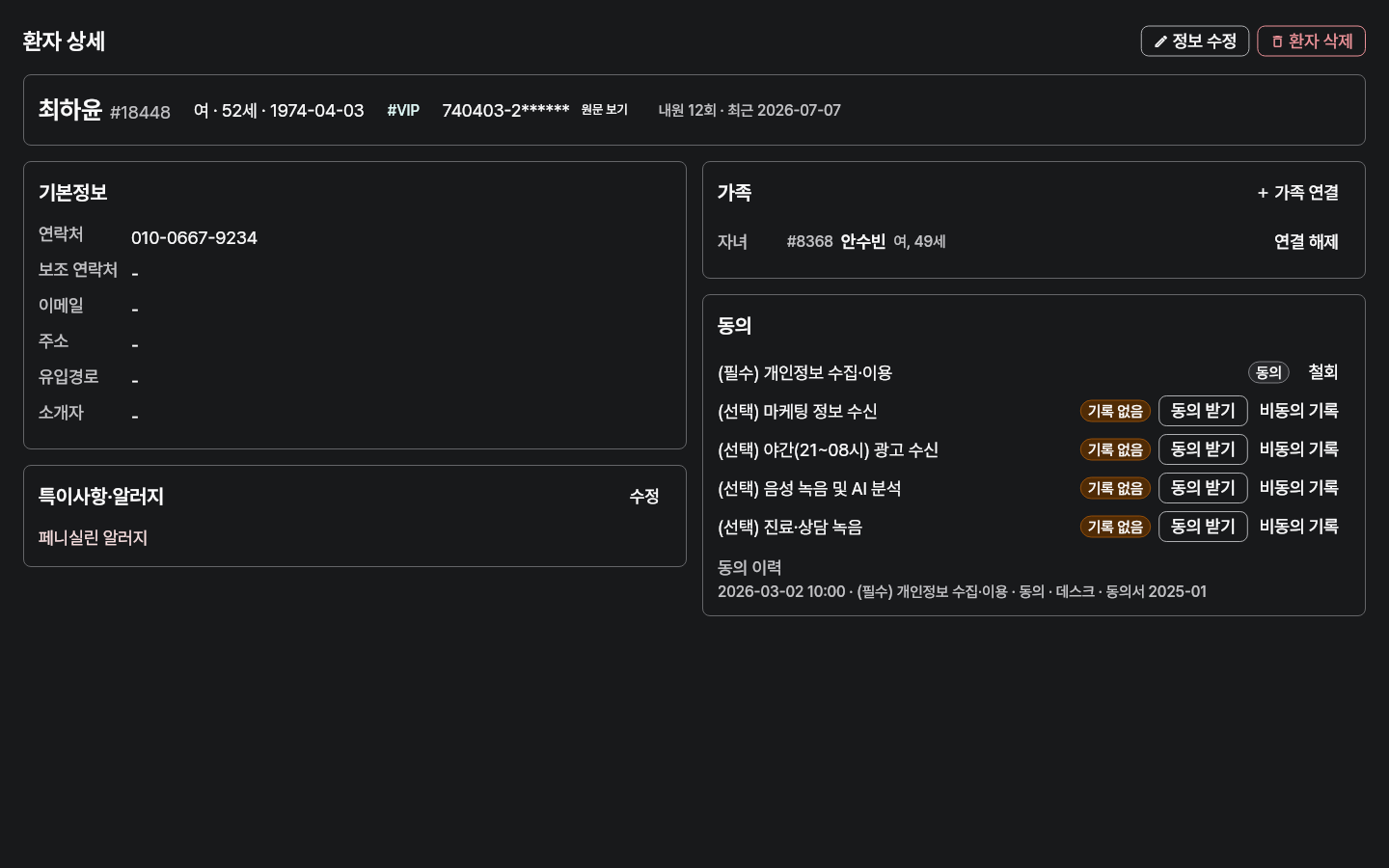Click 기록 없음 badge for 음성 녹음 및 AI 분석
This screenshot has width=1389, height=868.
(1115, 488)
